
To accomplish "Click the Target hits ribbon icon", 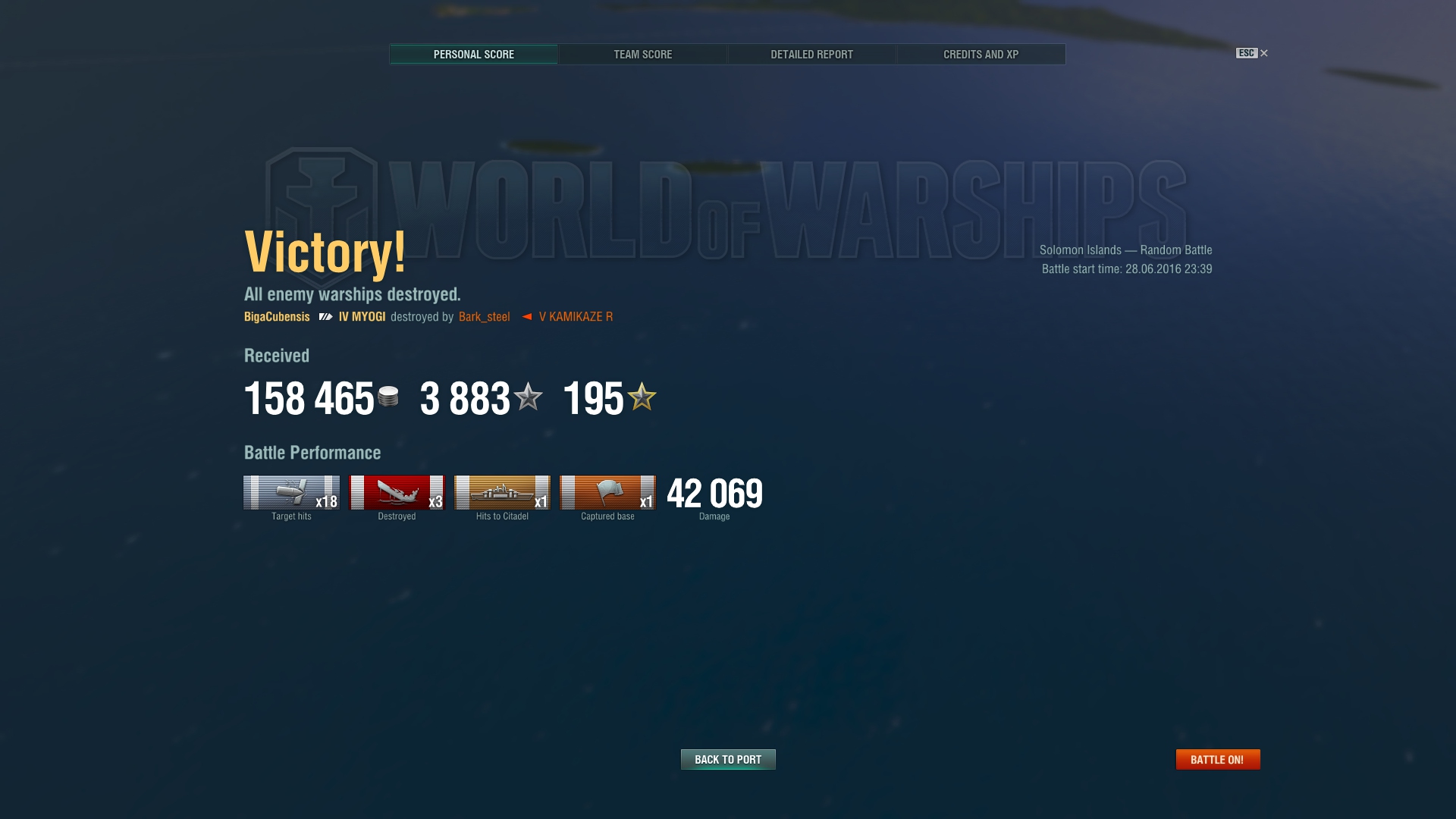I will (x=291, y=493).
